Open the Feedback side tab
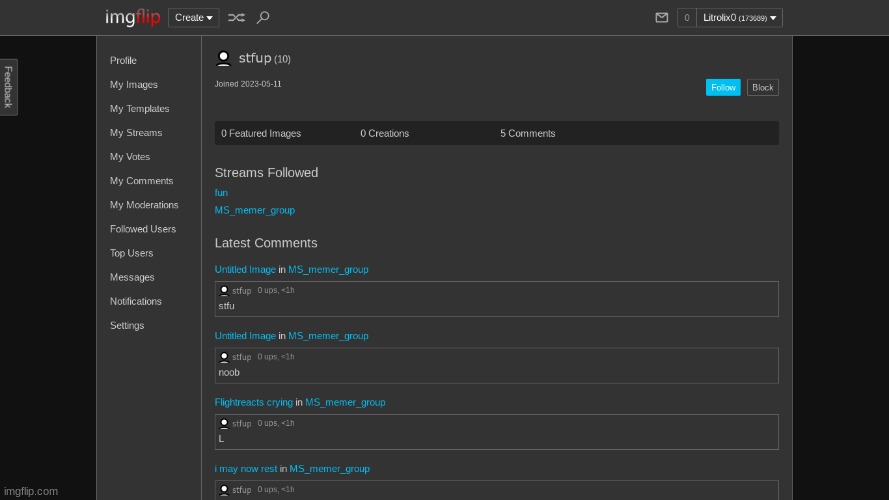This screenshot has width=889, height=500. click(8, 87)
